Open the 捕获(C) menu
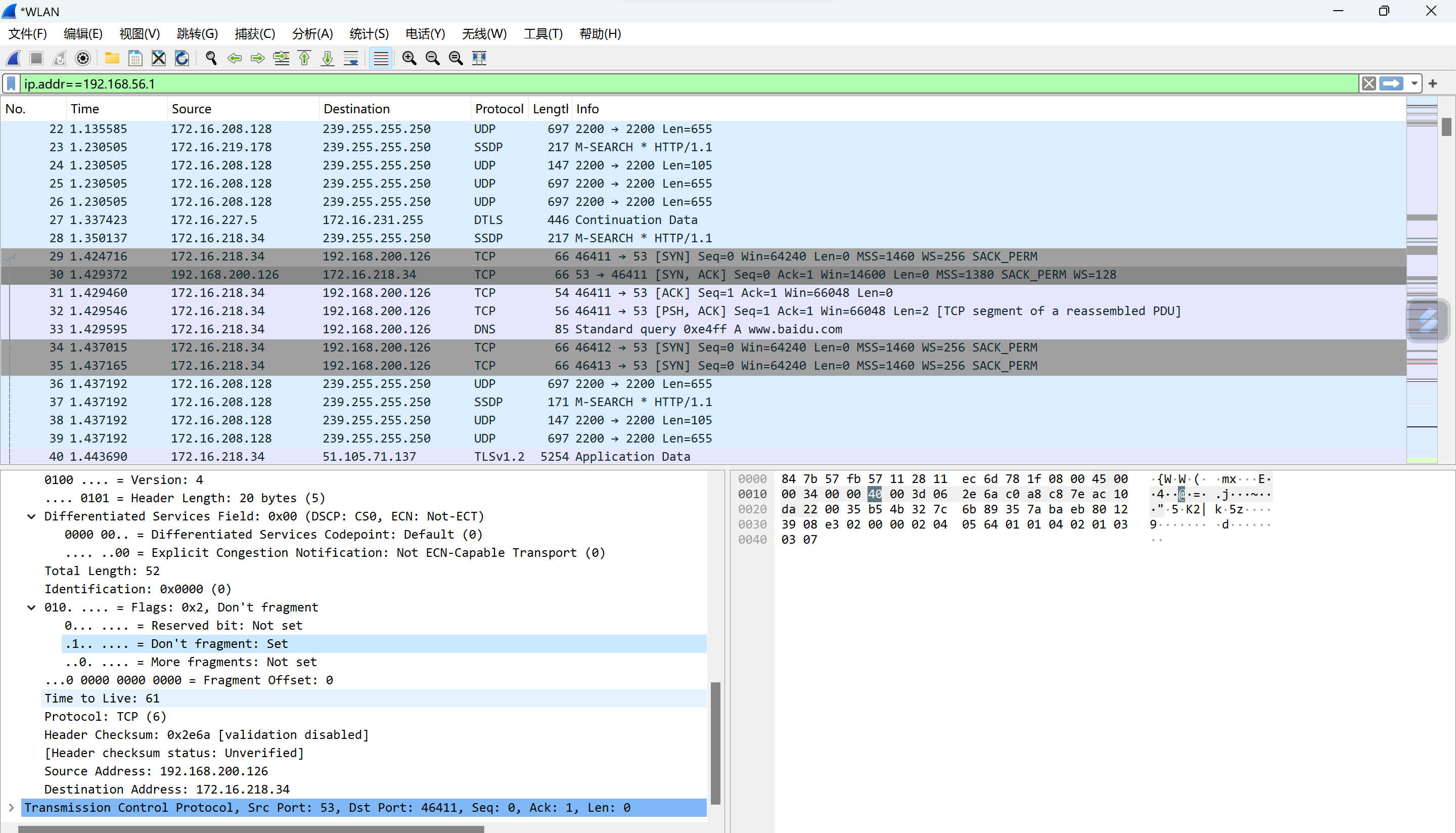This screenshot has height=833, width=1456. [x=255, y=34]
